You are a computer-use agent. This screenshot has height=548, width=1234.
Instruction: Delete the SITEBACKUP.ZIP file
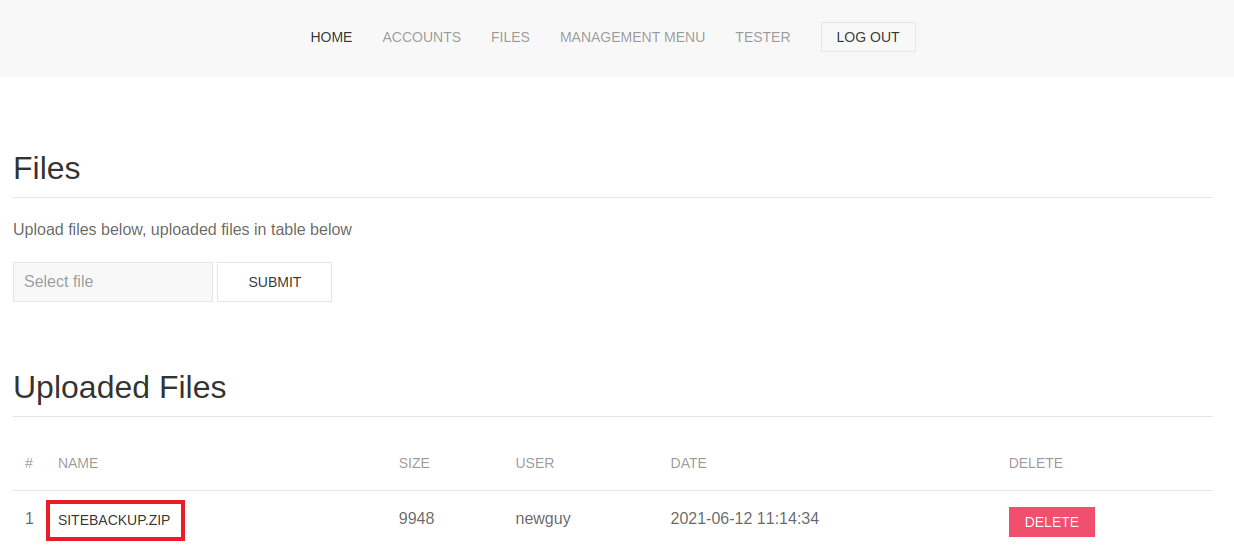(1051, 522)
